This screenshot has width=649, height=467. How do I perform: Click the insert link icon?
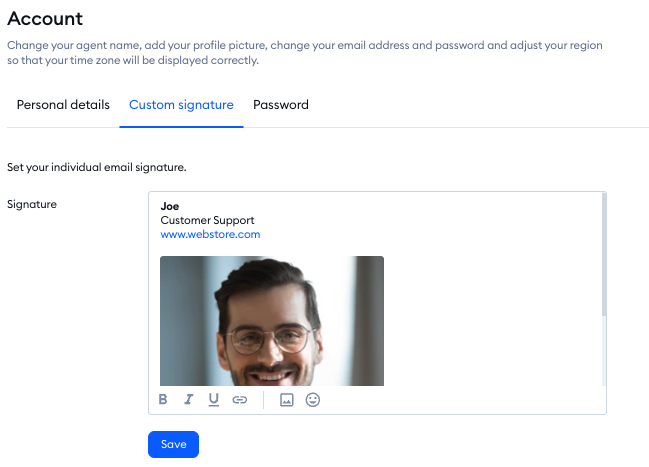(x=239, y=400)
